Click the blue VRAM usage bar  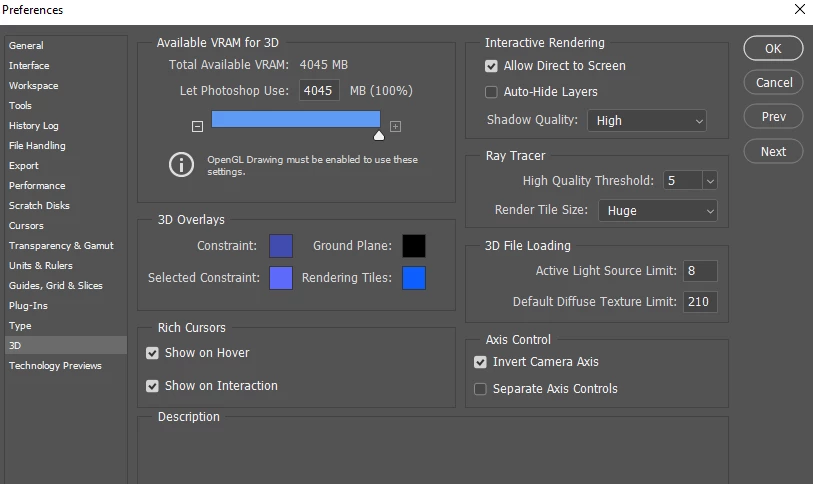296,119
